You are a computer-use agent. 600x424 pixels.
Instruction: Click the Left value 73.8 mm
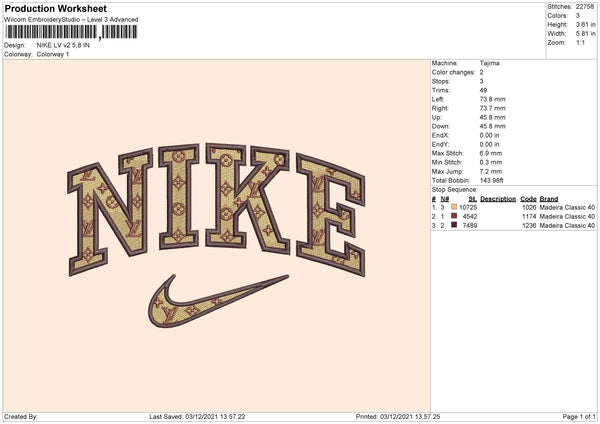click(x=492, y=99)
